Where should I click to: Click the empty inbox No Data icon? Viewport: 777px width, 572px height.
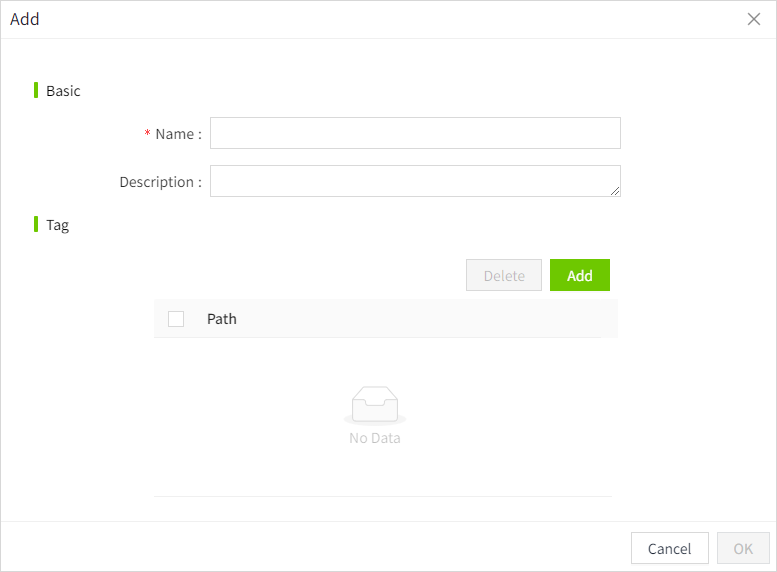(x=375, y=405)
